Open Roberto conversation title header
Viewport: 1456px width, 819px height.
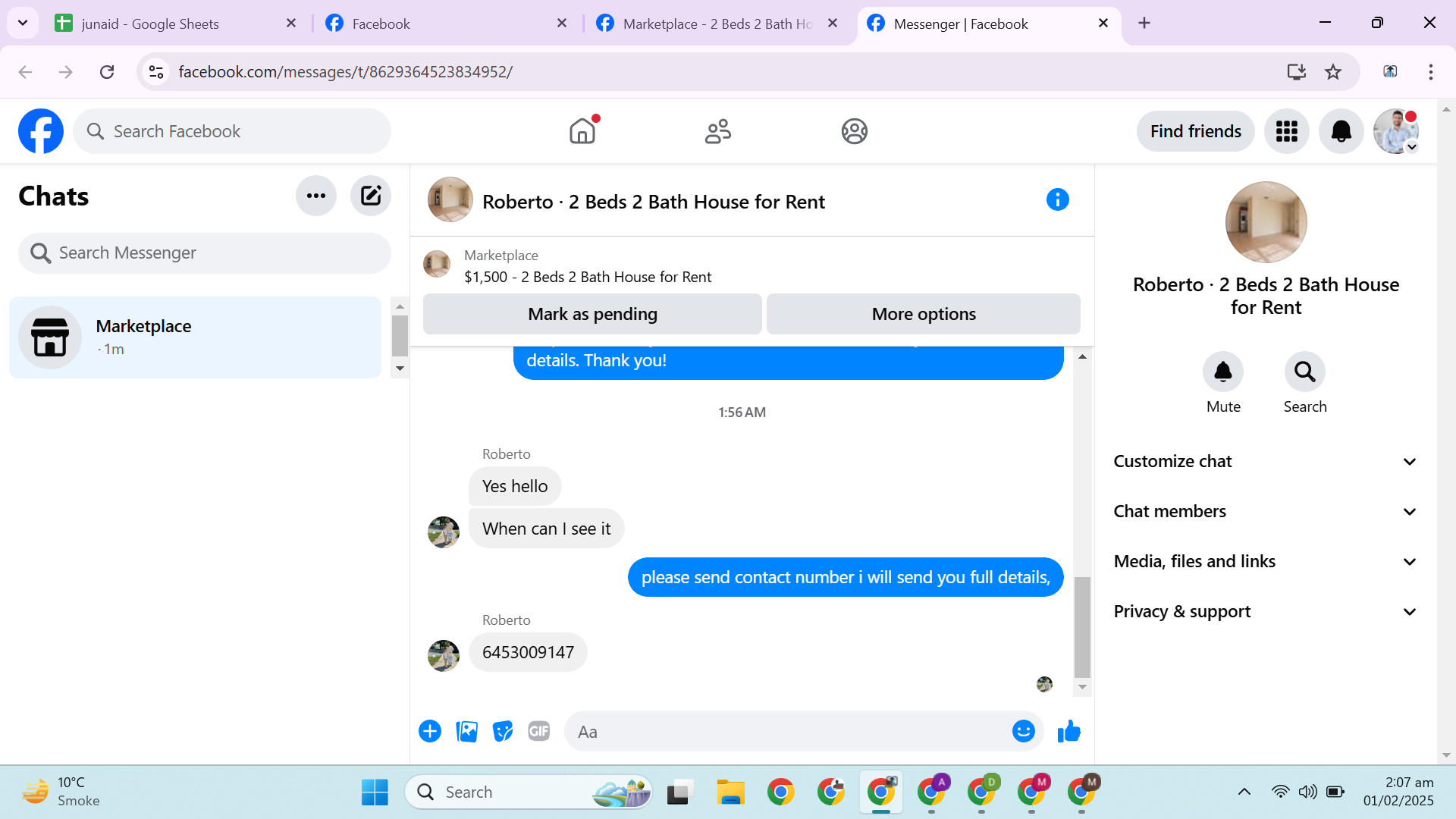[x=654, y=202]
